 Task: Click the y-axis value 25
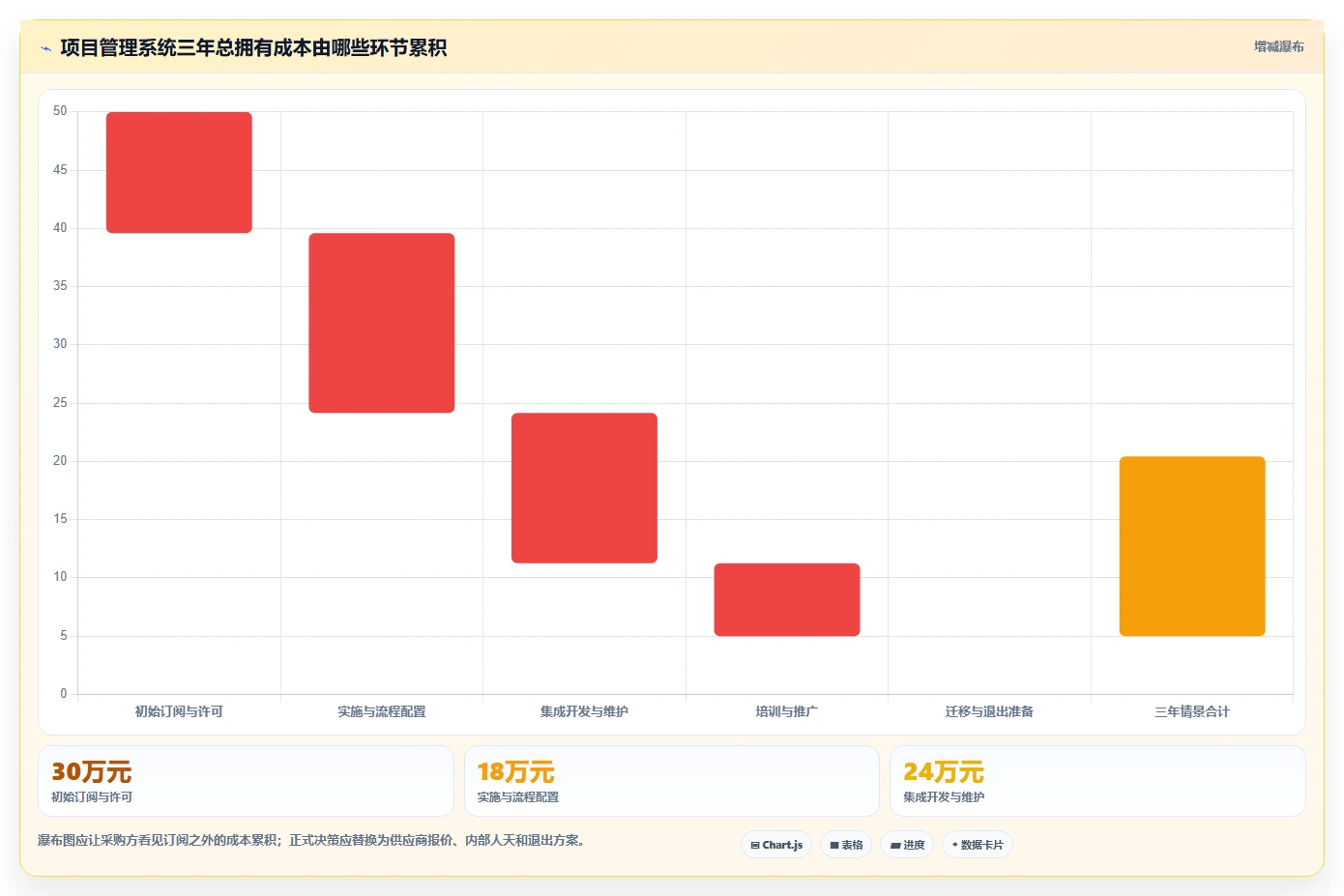coord(60,403)
